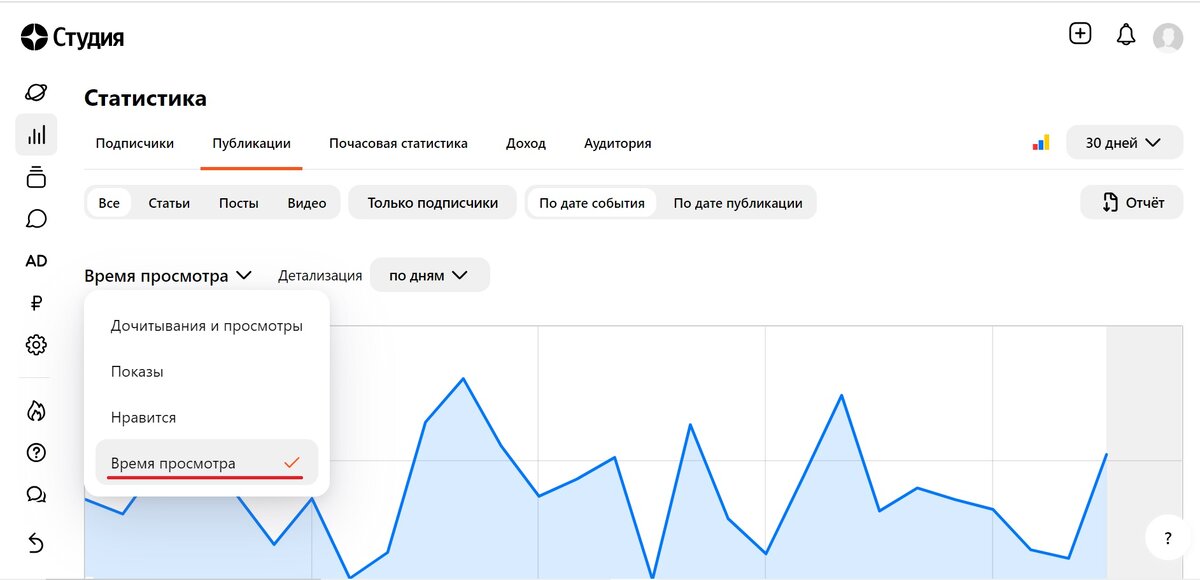Select the Все content filter

click(x=109, y=202)
